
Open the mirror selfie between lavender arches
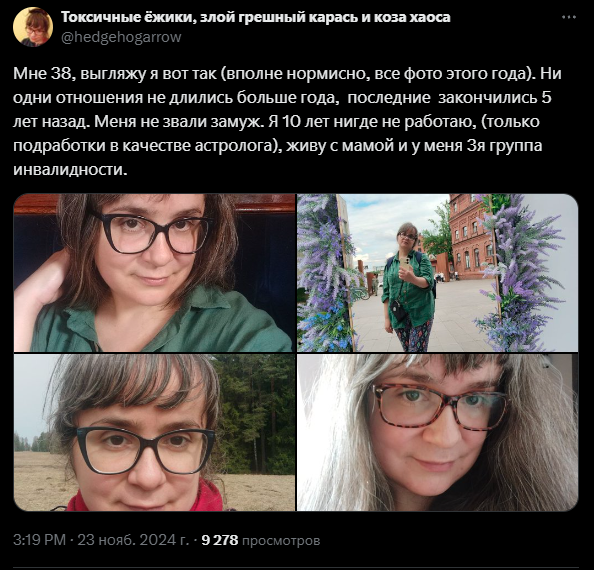point(438,273)
